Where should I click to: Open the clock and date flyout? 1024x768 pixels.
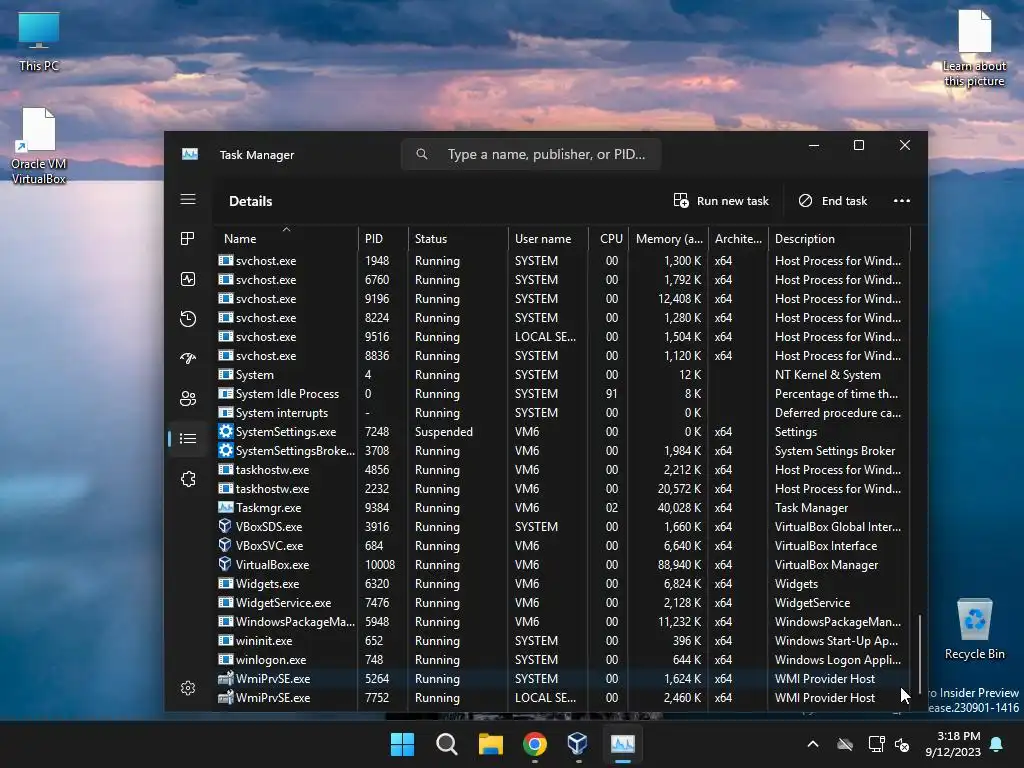coord(953,744)
